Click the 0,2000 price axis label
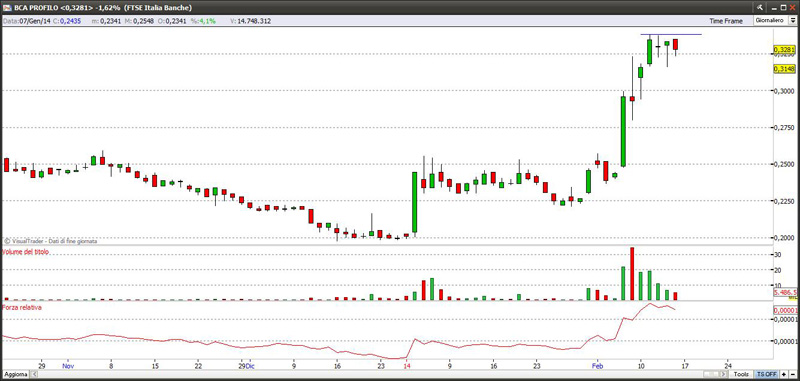Screen dimensions: 800x381 pyautogui.click(x=784, y=238)
